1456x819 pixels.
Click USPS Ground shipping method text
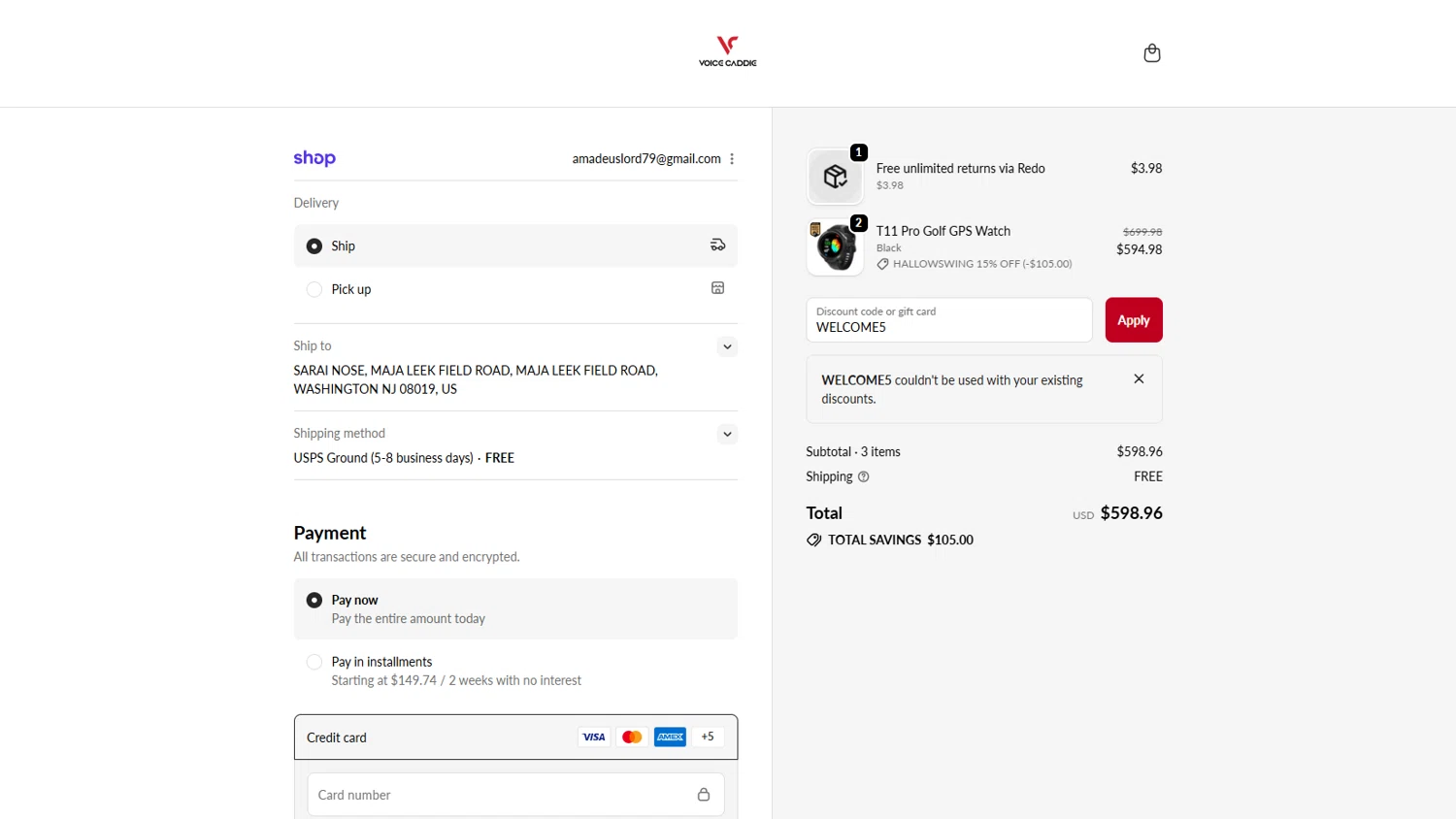coord(404,458)
